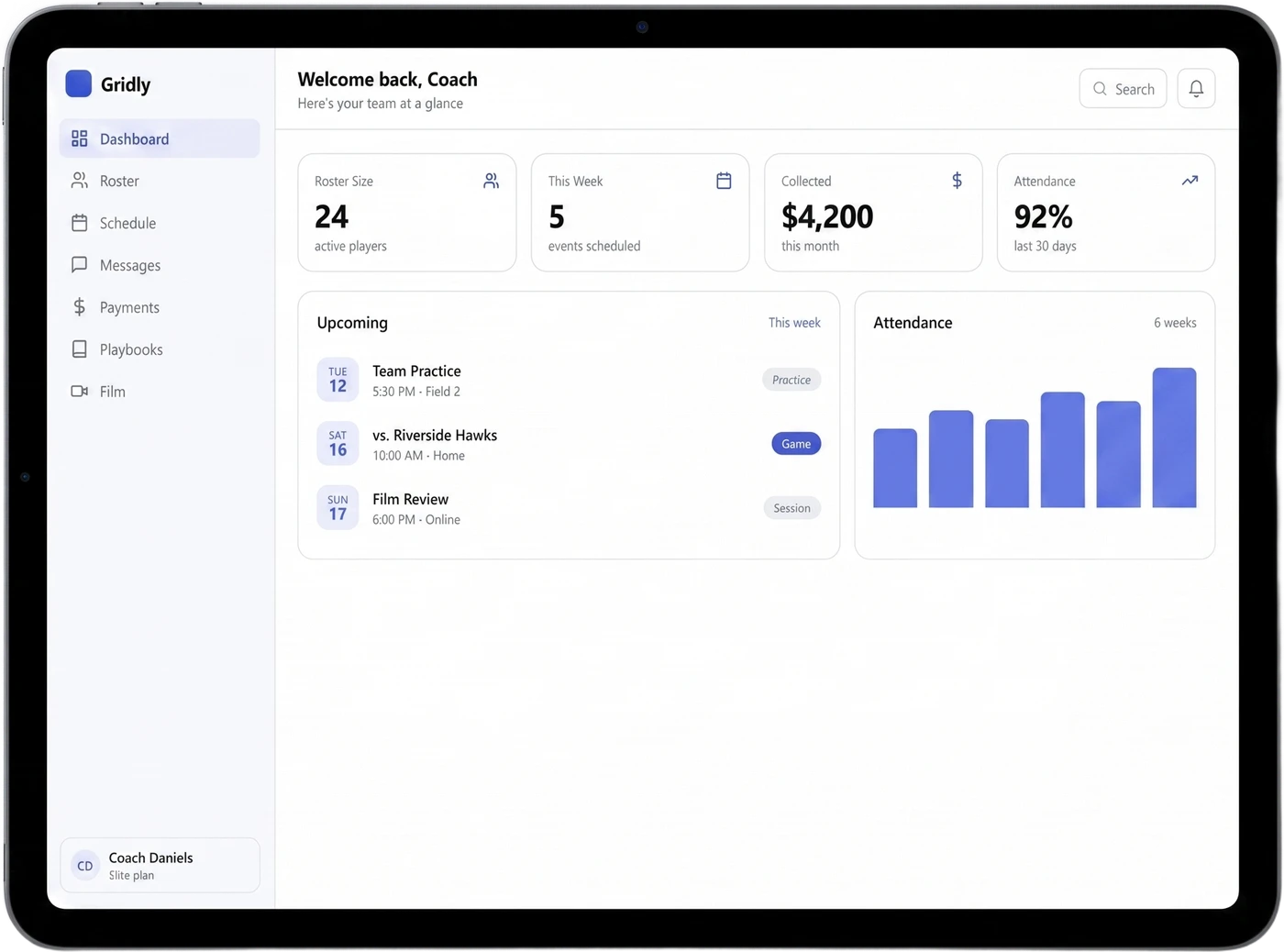Select the SAT 16 date tile
Viewport: 1284px width, 952px height.
tap(338, 444)
